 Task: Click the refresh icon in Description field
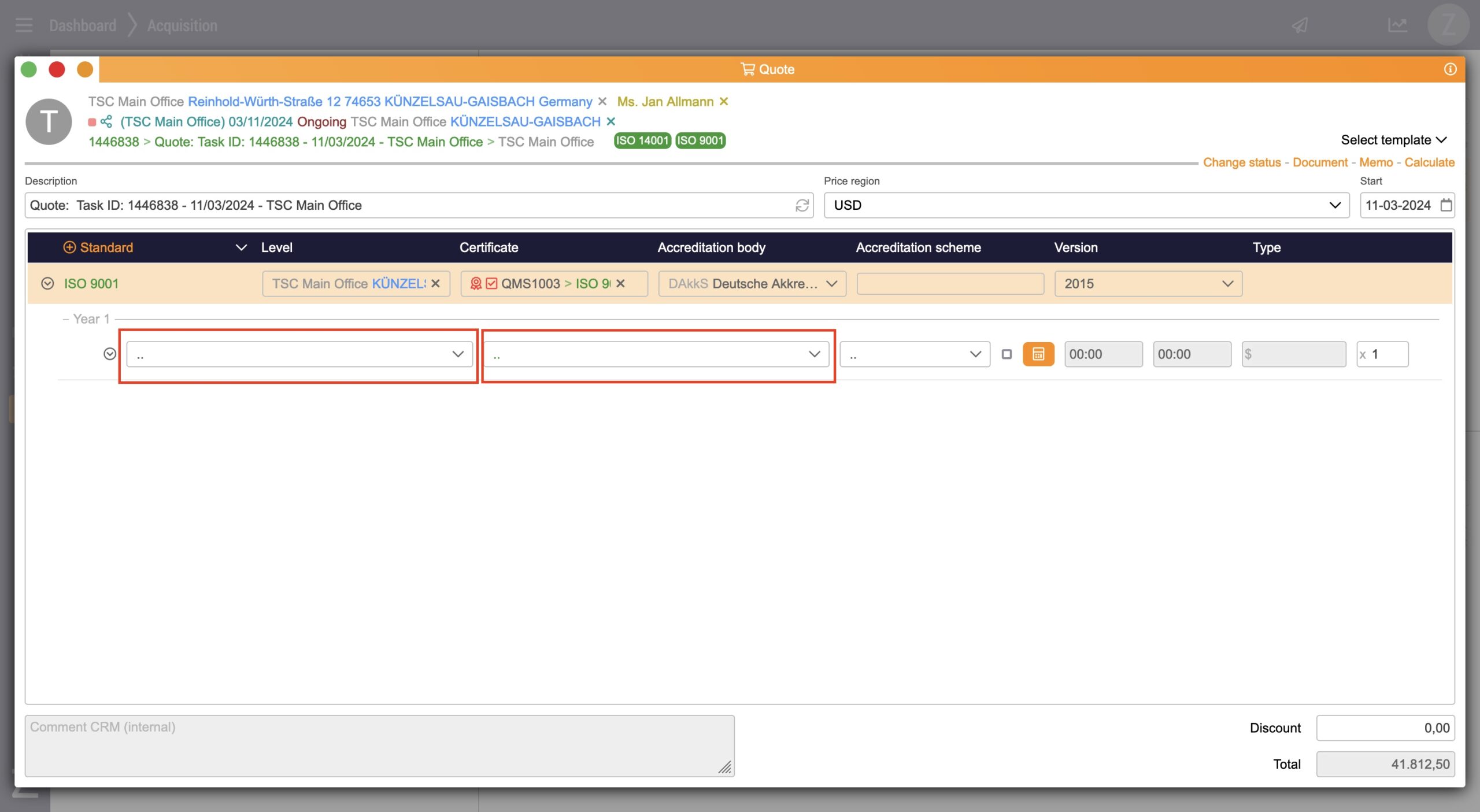pos(802,206)
